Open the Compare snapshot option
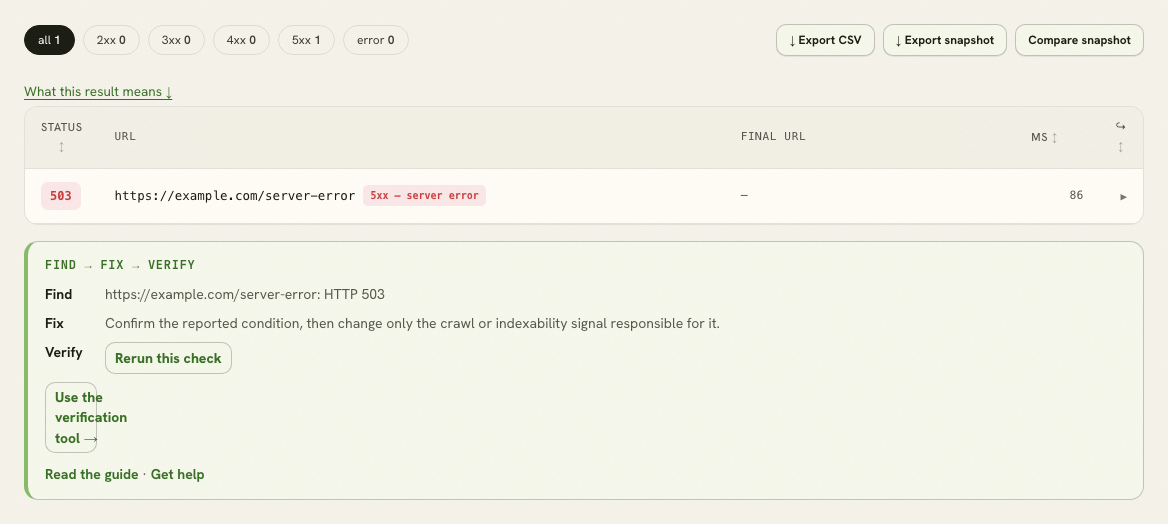Viewport: 1168px width, 524px height. (1079, 40)
